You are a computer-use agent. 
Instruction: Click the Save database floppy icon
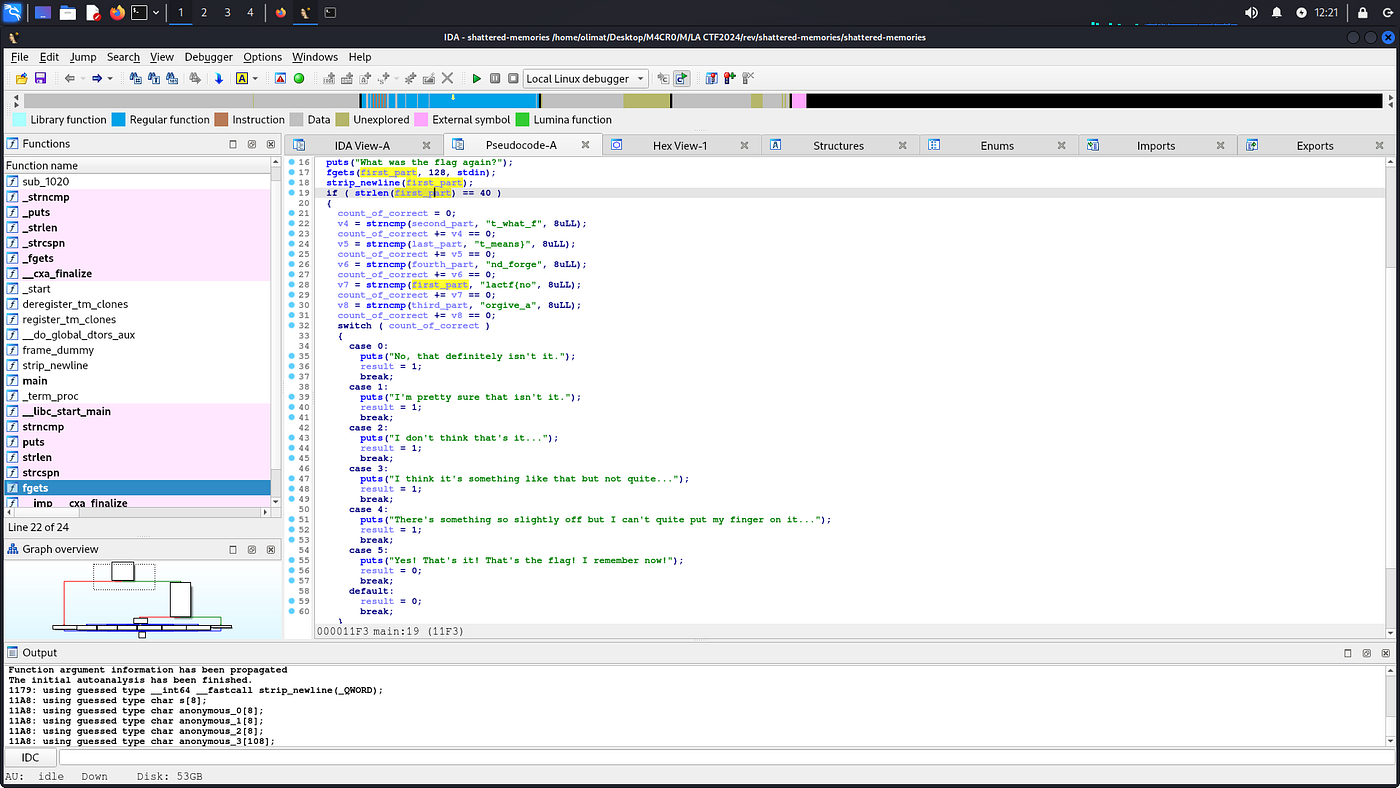[x=40, y=78]
